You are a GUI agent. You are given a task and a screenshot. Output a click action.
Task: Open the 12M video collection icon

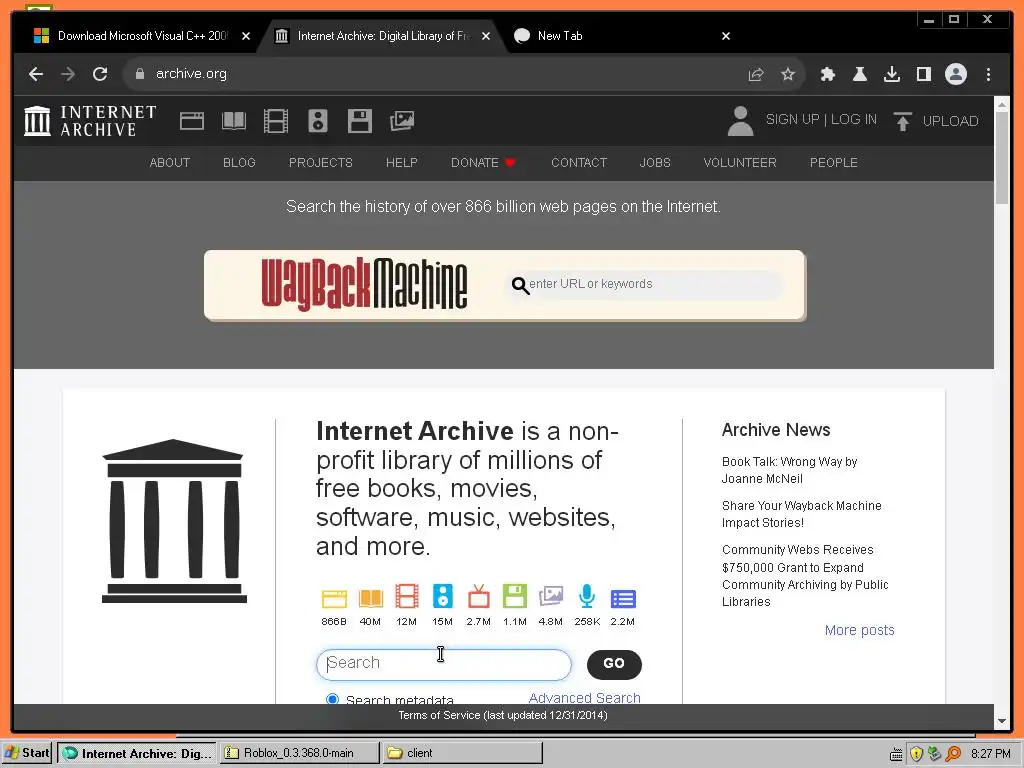click(406, 597)
